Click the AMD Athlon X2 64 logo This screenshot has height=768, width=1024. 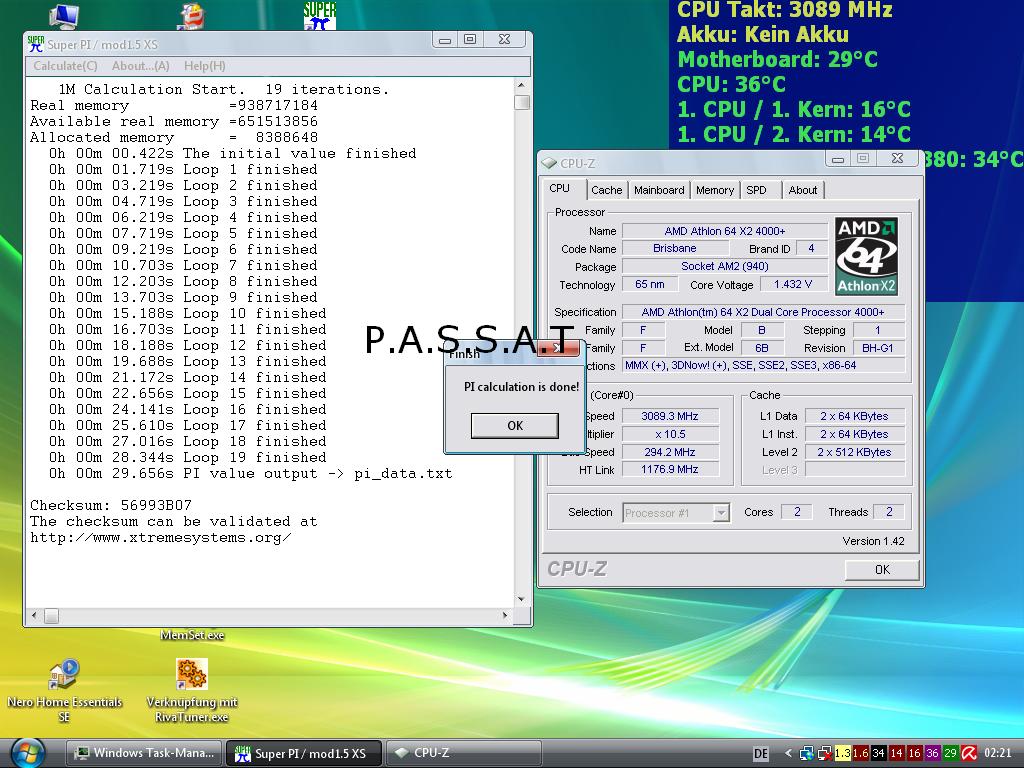(866, 257)
